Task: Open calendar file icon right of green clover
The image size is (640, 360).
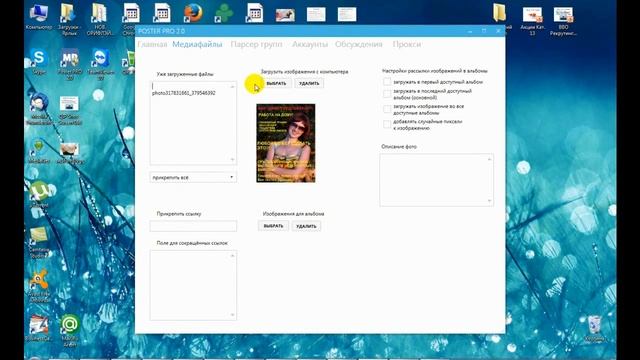Action: coord(254,13)
